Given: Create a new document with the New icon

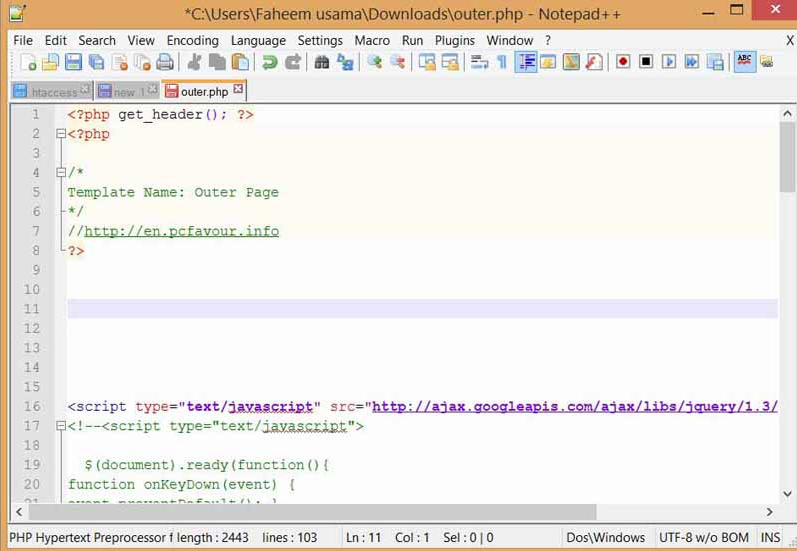Looking at the screenshot, I should [28, 62].
